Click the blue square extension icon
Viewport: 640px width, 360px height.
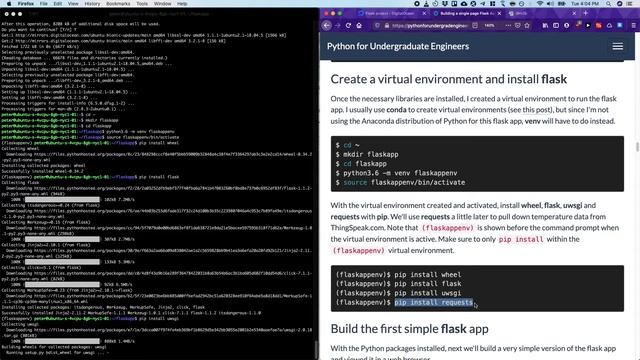(x=620, y=25)
